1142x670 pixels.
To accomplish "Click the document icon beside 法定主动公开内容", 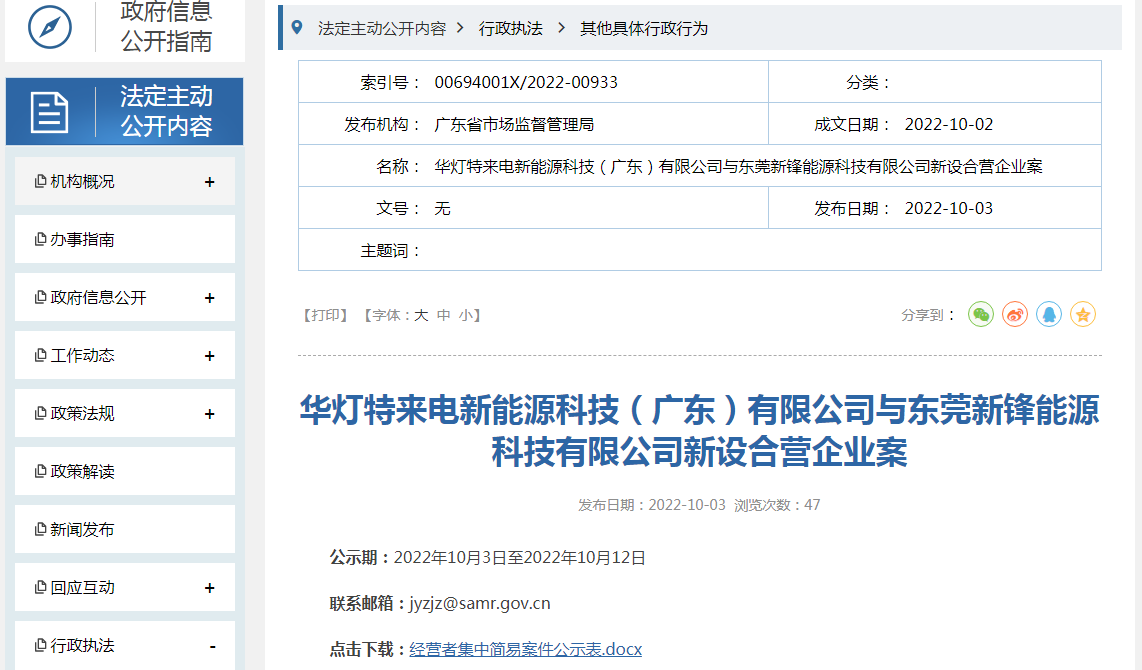I will [x=50, y=112].
